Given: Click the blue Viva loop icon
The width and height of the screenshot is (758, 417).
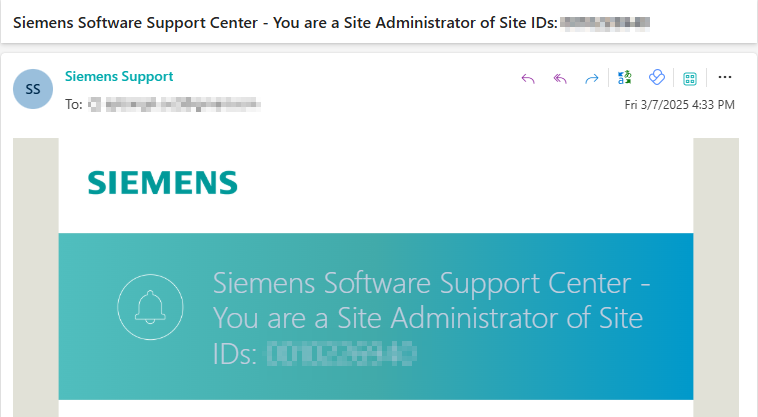Looking at the screenshot, I should [x=657, y=78].
